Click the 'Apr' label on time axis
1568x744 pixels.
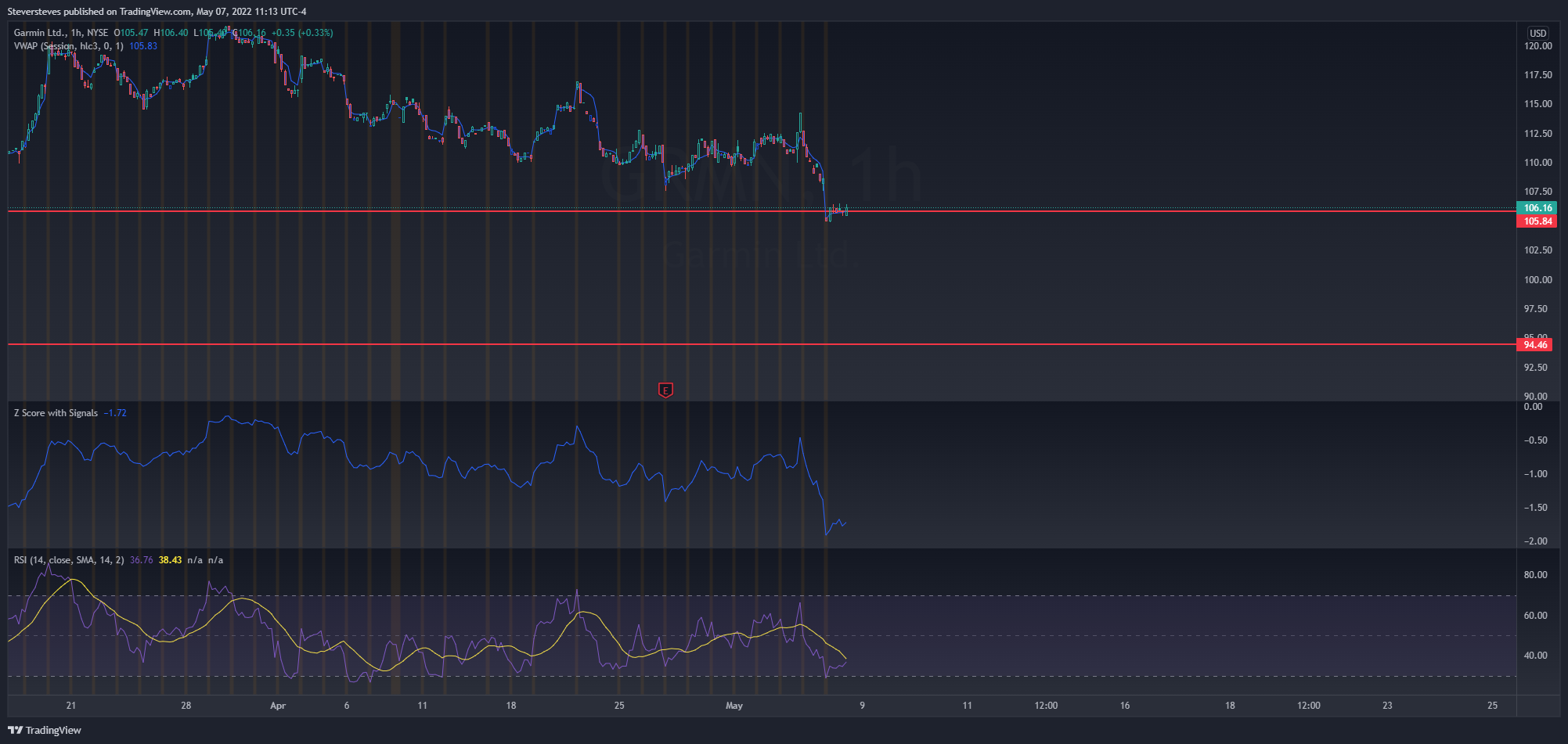tap(278, 706)
